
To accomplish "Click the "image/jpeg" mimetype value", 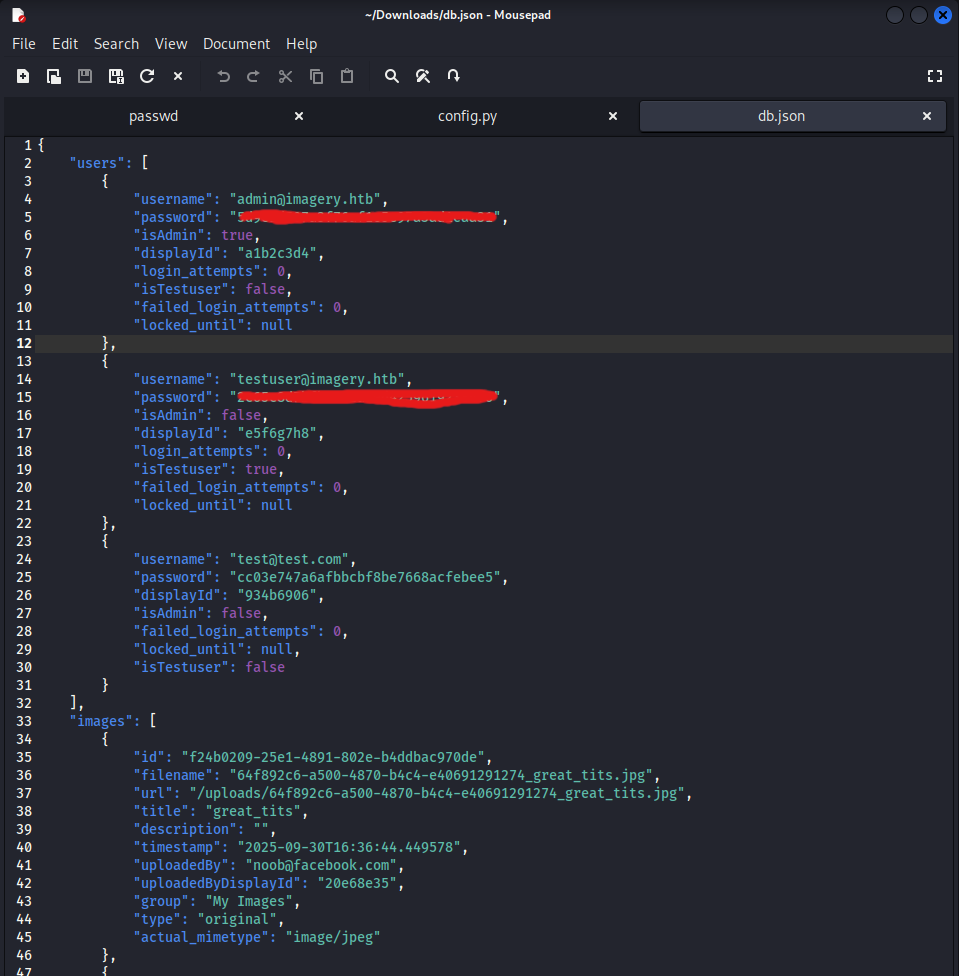I will point(333,937).
